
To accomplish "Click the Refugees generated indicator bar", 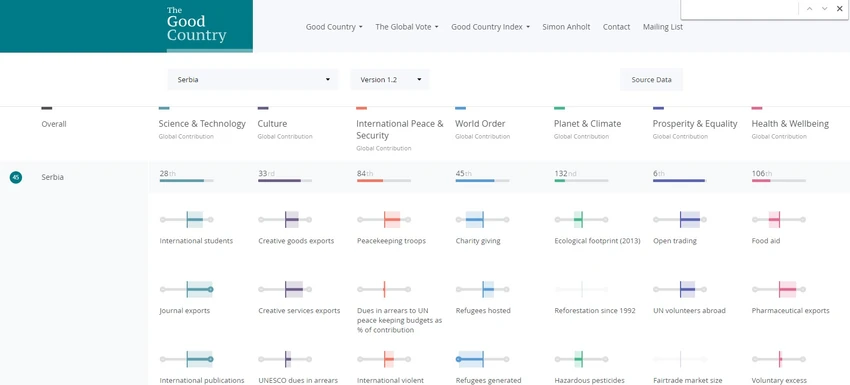I will coord(482,359).
